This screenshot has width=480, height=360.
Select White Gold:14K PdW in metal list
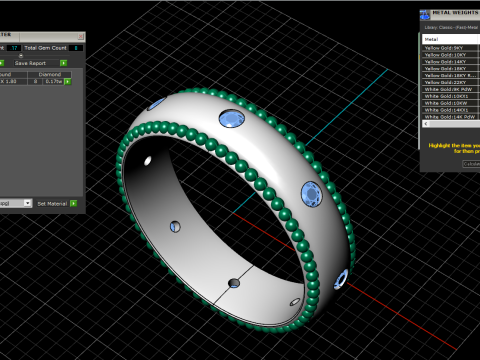click(x=451, y=117)
